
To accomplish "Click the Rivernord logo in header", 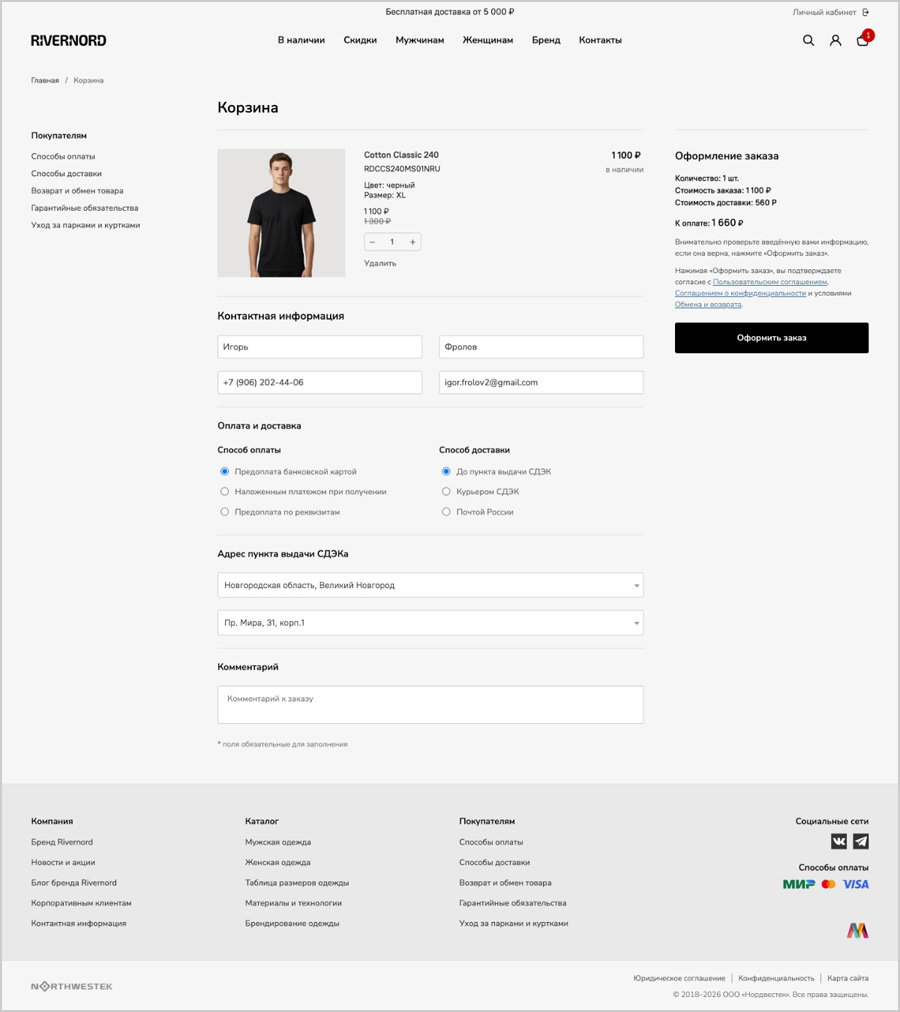I will coord(68,40).
